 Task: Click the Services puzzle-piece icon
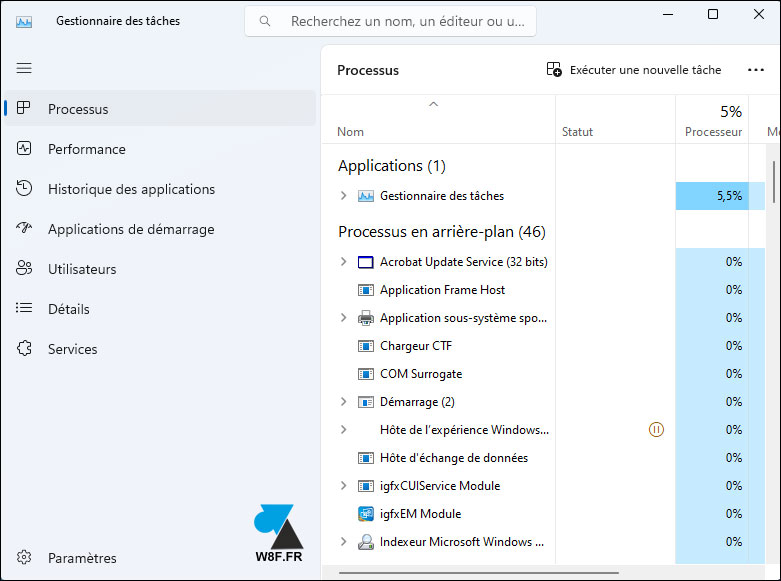24,348
